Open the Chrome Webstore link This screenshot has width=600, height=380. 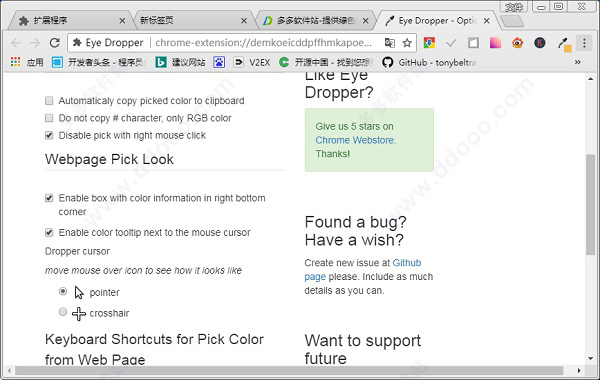pos(355,140)
